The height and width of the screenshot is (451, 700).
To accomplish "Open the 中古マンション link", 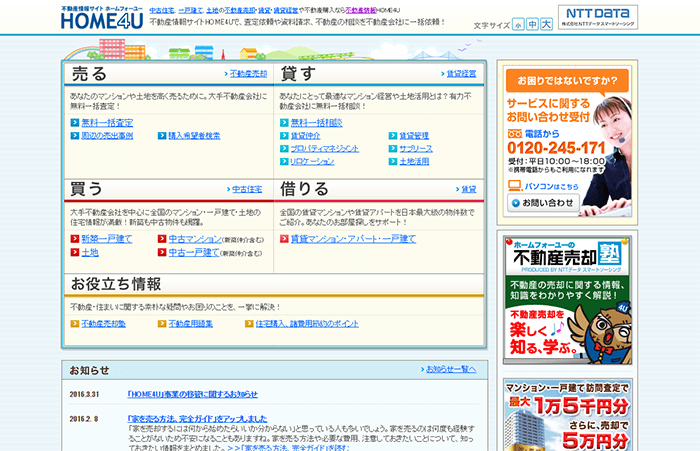I will coord(195,239).
